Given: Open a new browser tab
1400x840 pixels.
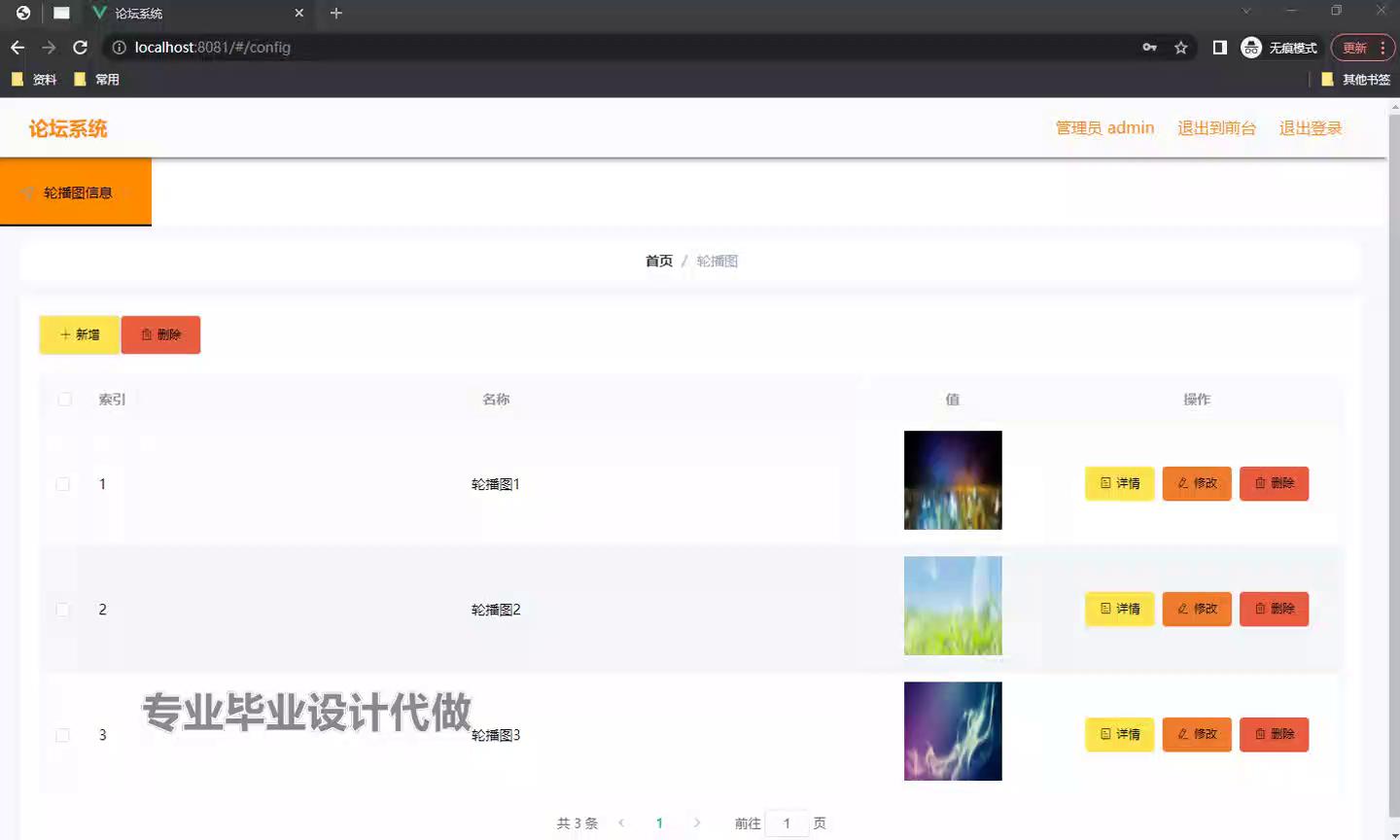Looking at the screenshot, I should (x=335, y=14).
